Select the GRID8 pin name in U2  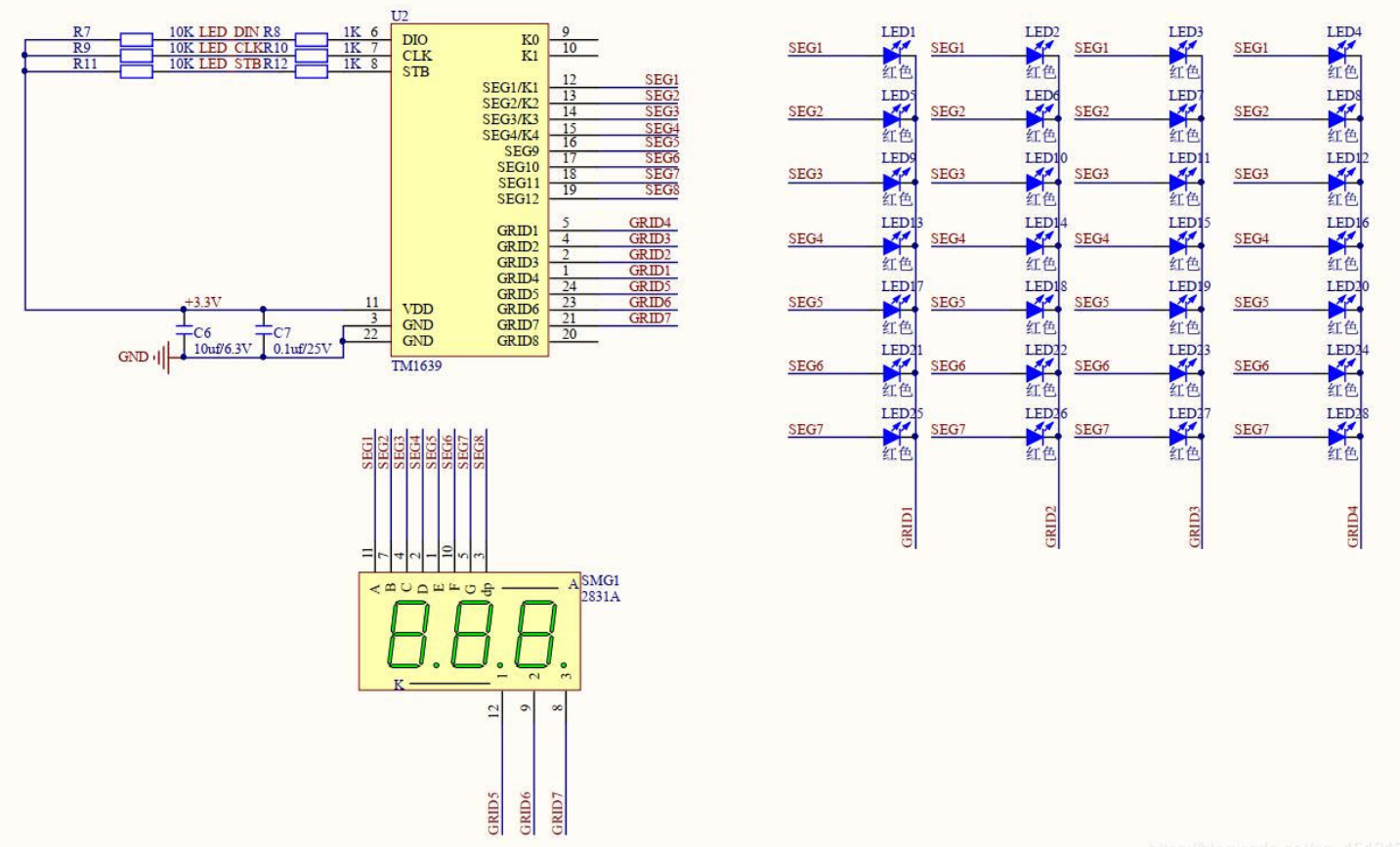[518, 341]
